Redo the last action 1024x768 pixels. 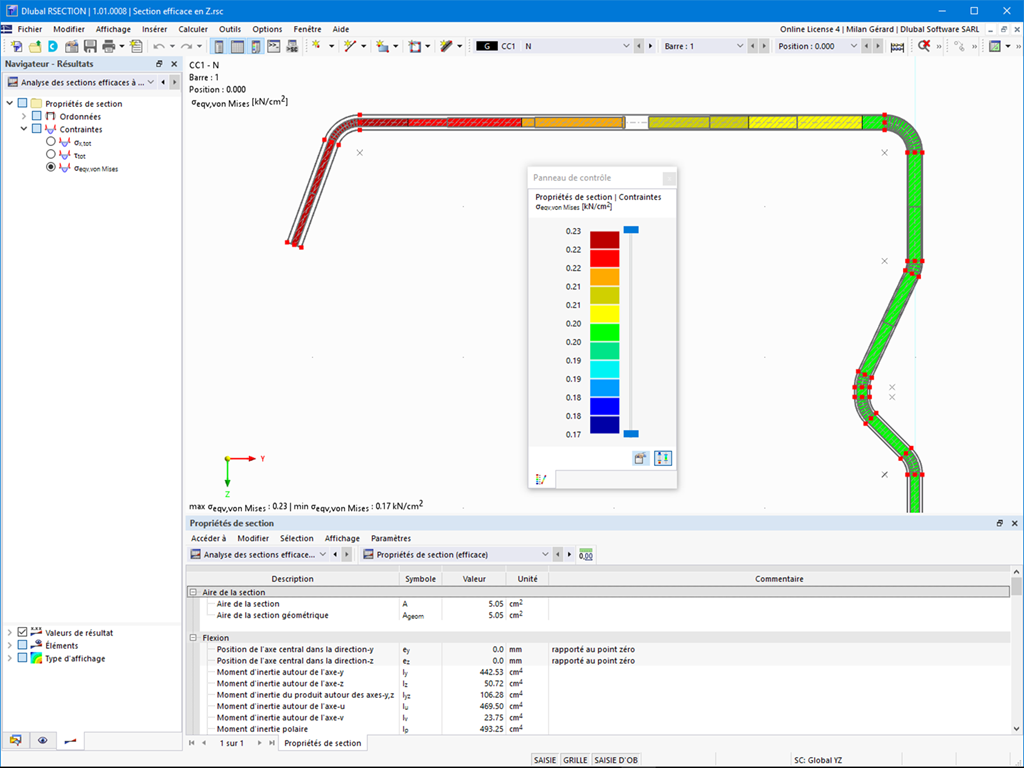click(186, 46)
